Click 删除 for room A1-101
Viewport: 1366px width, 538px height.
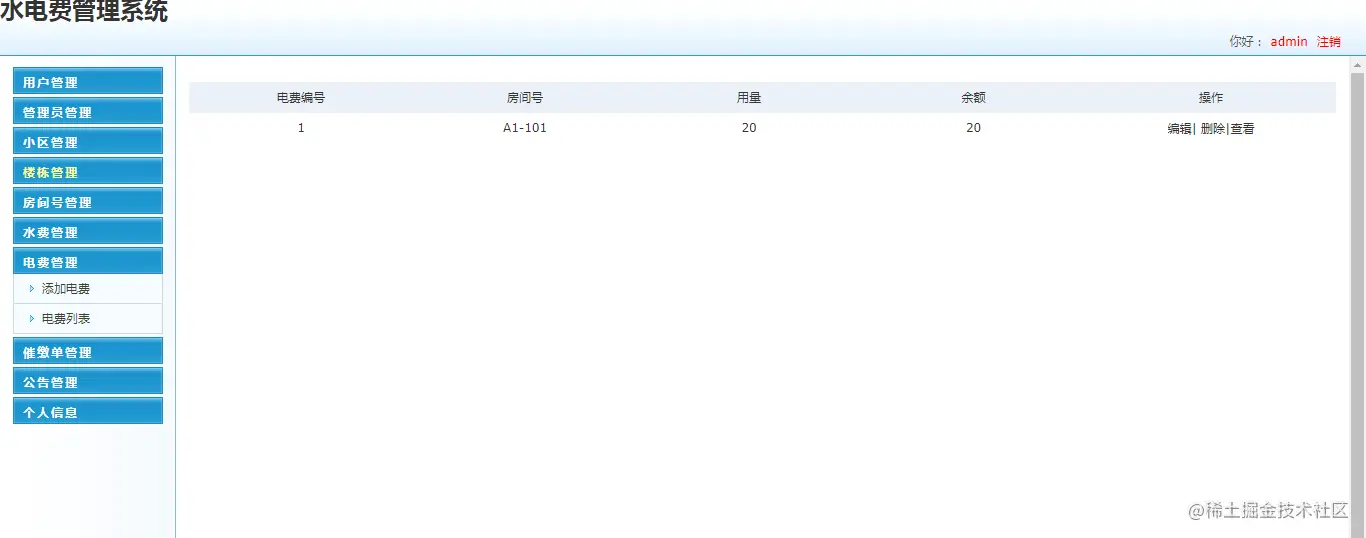pos(1212,129)
